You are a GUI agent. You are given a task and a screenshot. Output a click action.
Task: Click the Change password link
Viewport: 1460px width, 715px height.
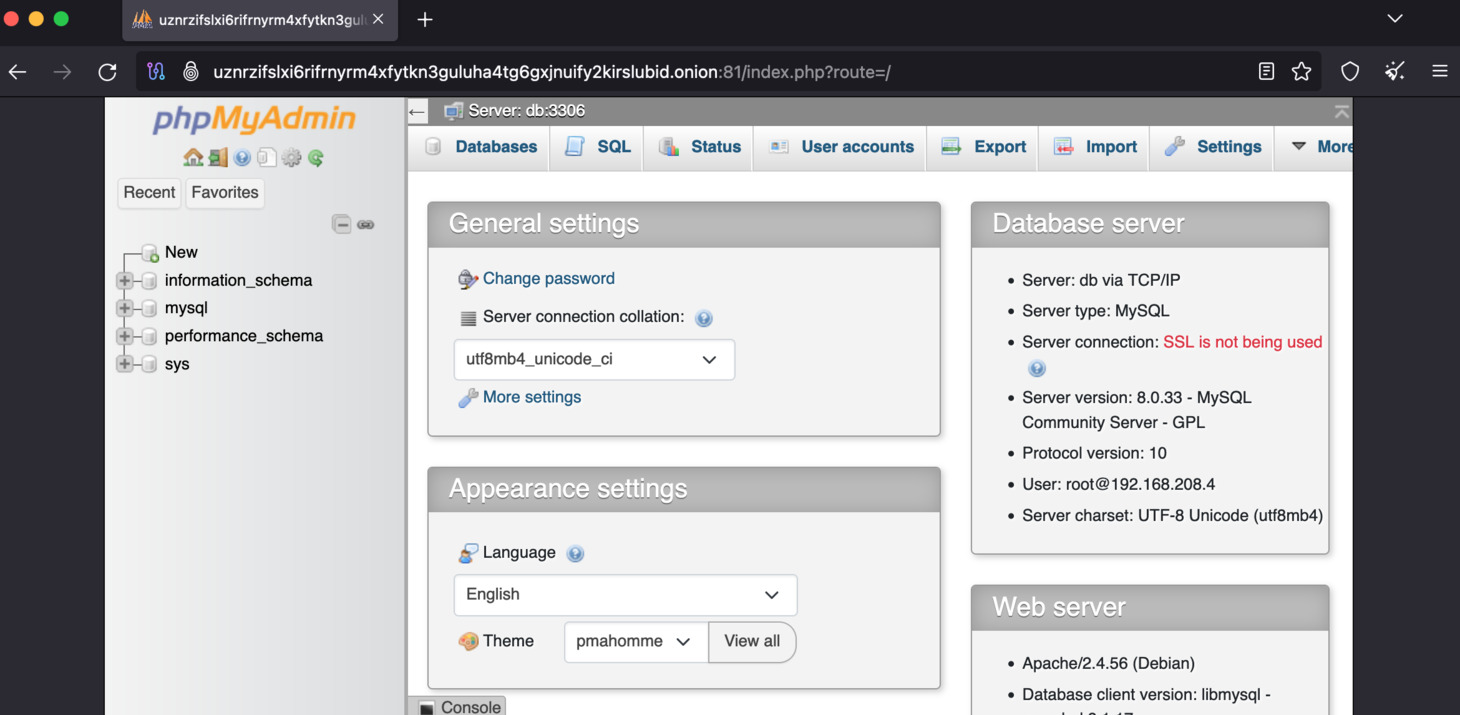(549, 279)
